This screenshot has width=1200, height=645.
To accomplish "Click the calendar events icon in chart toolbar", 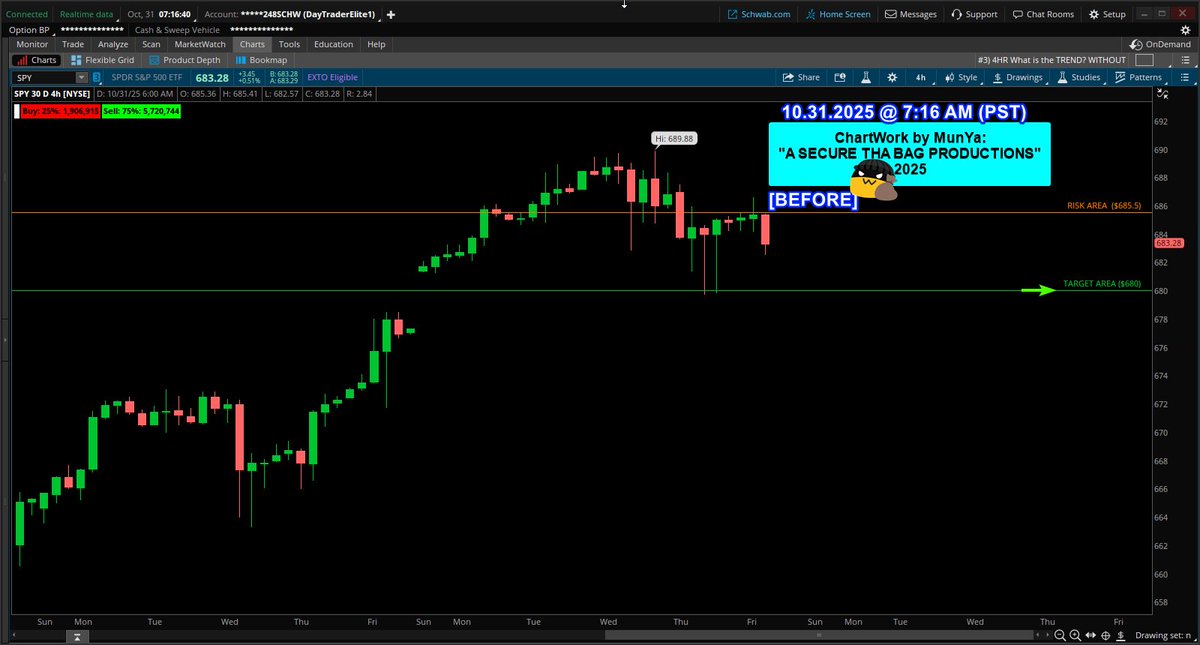I will [840, 77].
